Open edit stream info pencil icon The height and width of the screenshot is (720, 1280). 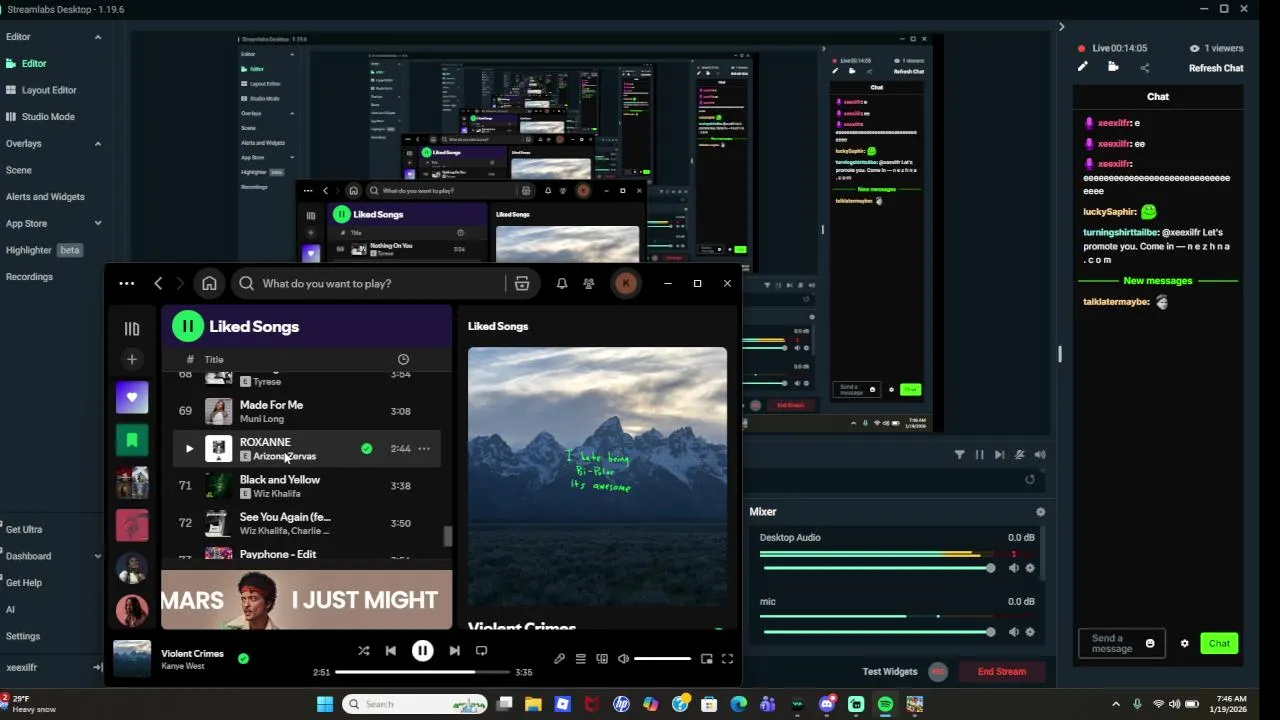click(1082, 67)
